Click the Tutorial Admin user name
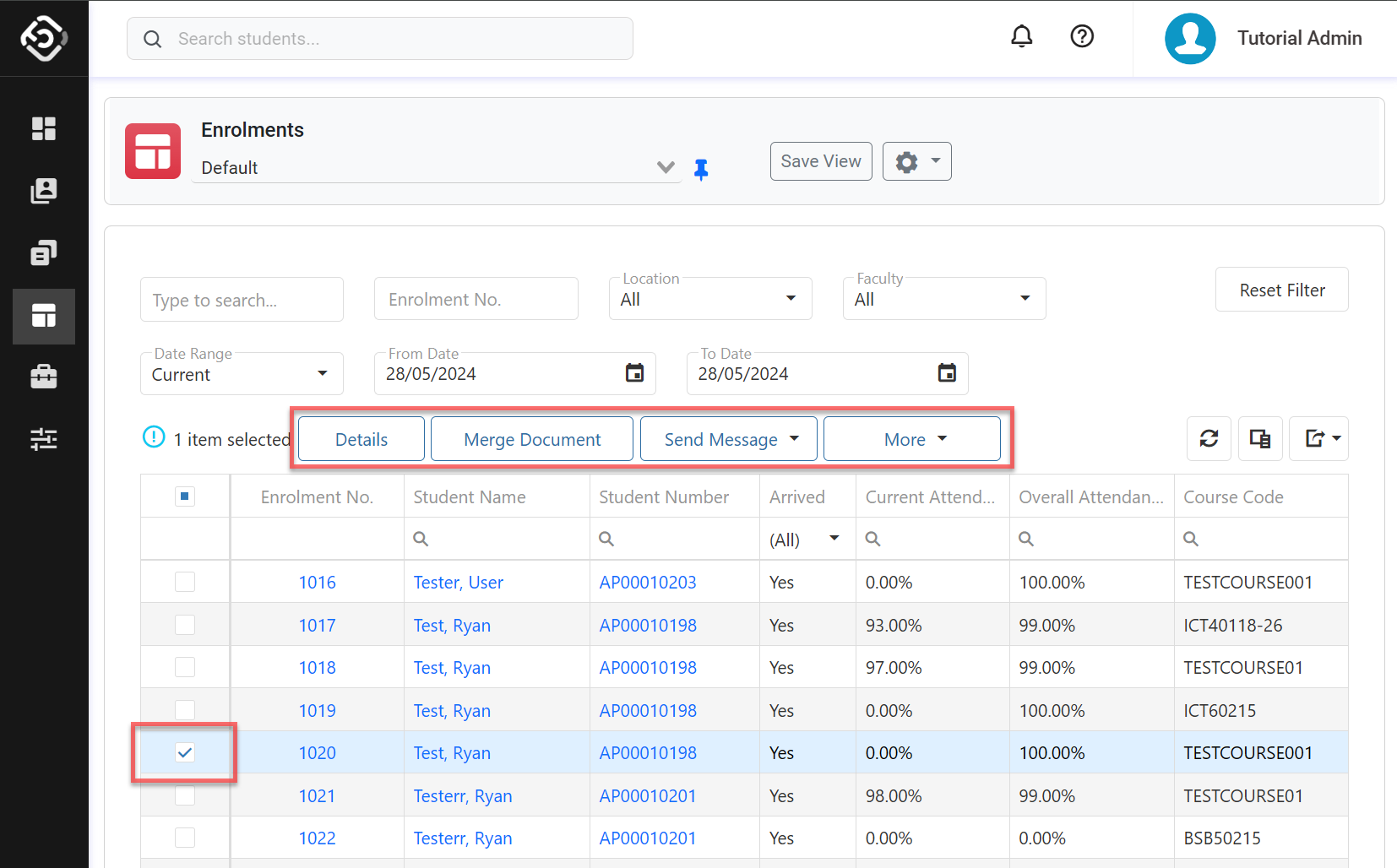Image resolution: width=1397 pixels, height=868 pixels. point(1300,38)
